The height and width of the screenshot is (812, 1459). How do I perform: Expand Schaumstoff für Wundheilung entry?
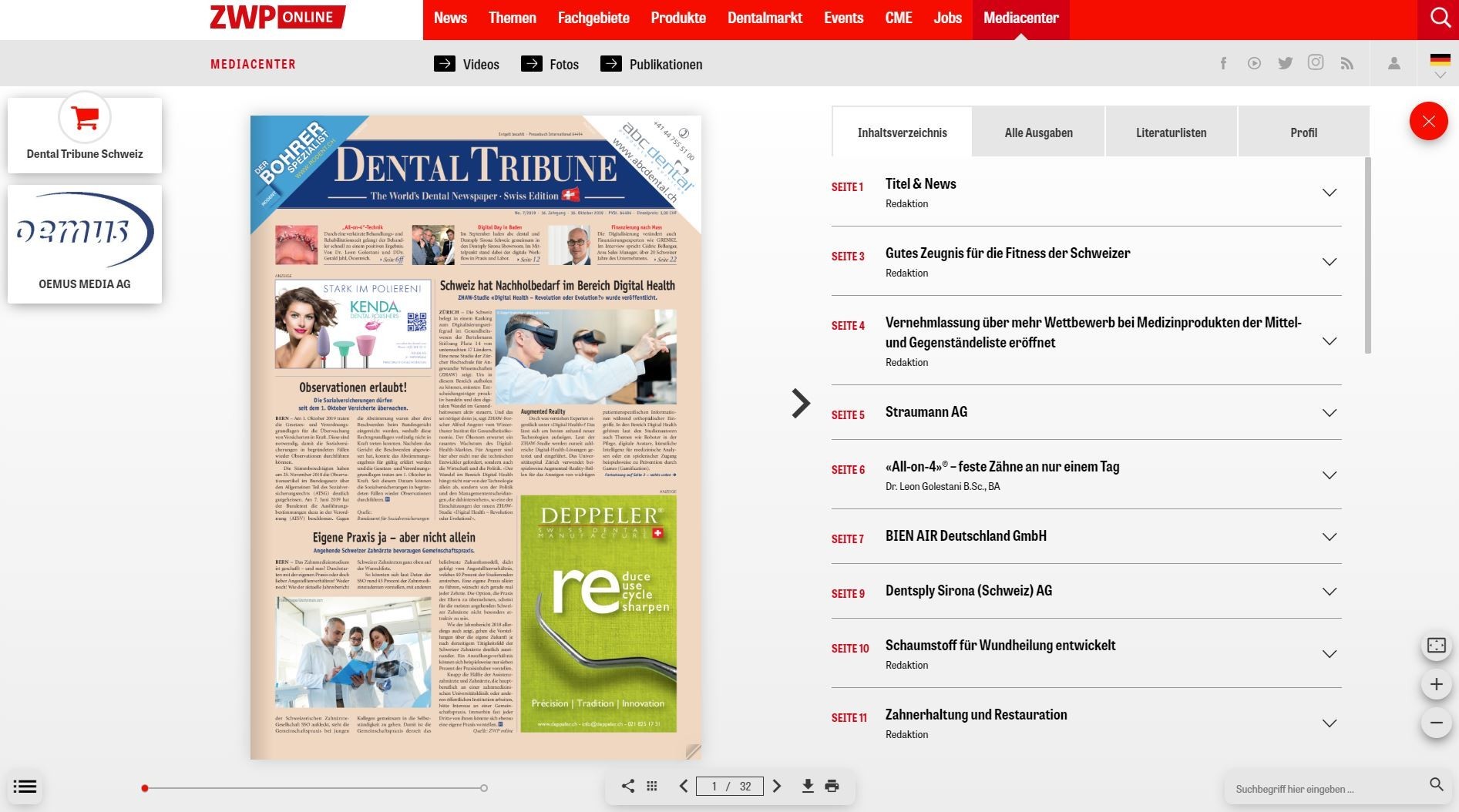coord(1329,654)
